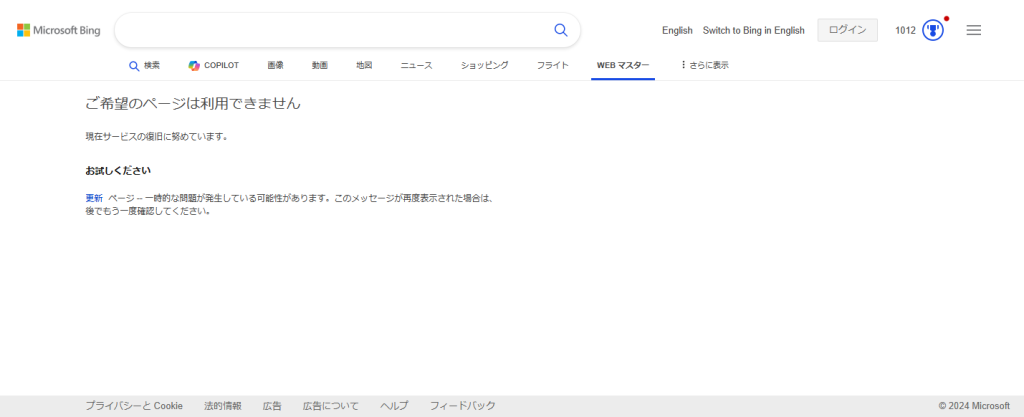Click the 1012 rewards points count

[905, 30]
